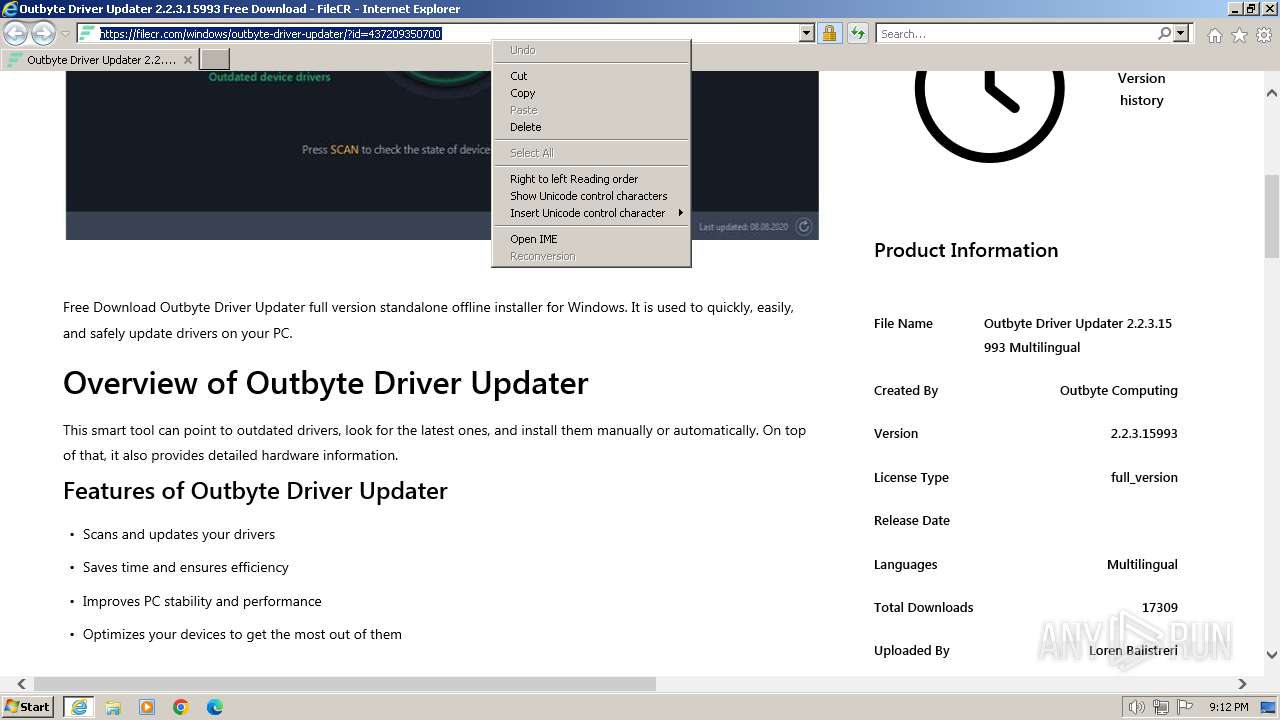The width and height of the screenshot is (1280, 720).
Task: Open the address bar history dropdown
Action: pyautogui.click(x=807, y=33)
